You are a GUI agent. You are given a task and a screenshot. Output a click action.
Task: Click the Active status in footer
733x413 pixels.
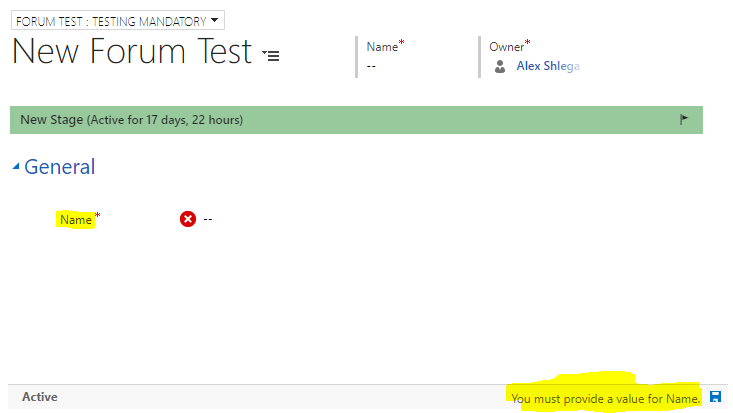point(40,397)
